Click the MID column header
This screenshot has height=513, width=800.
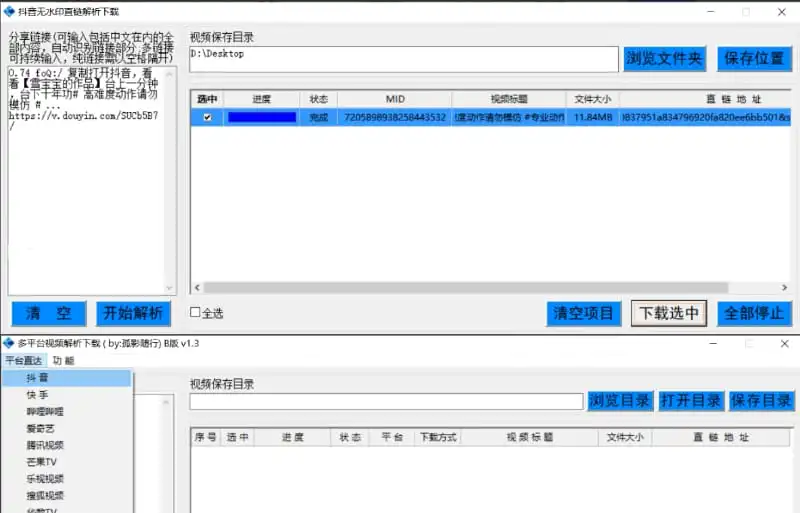click(394, 100)
